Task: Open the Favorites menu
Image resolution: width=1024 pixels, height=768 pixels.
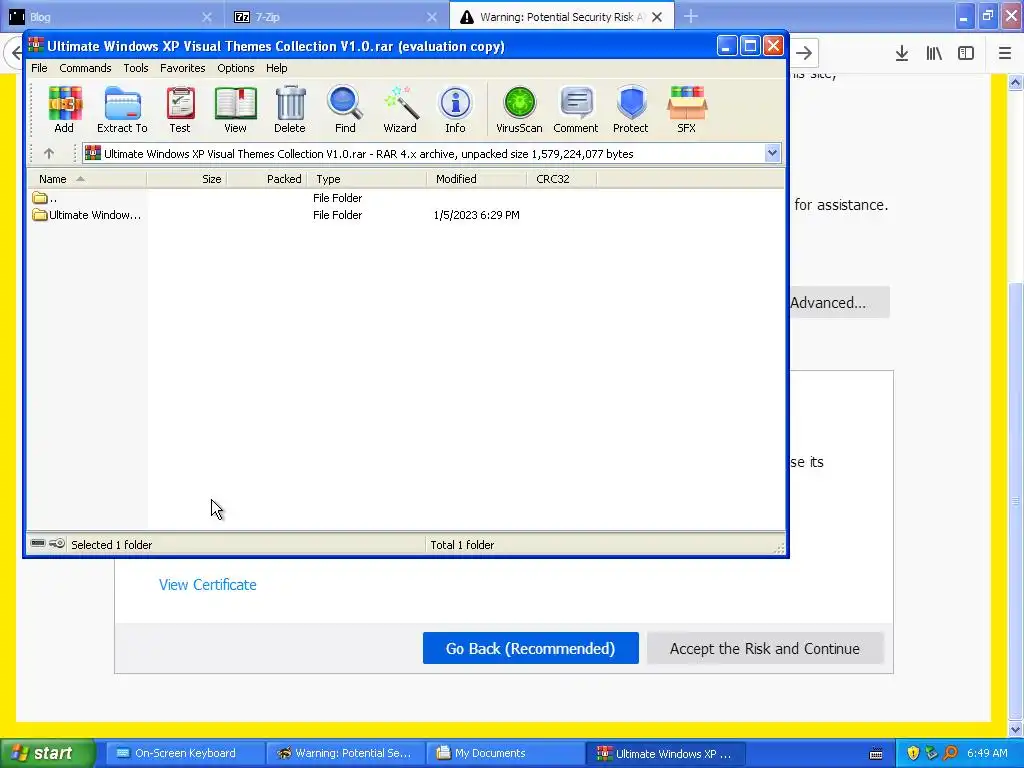Action: click(182, 68)
